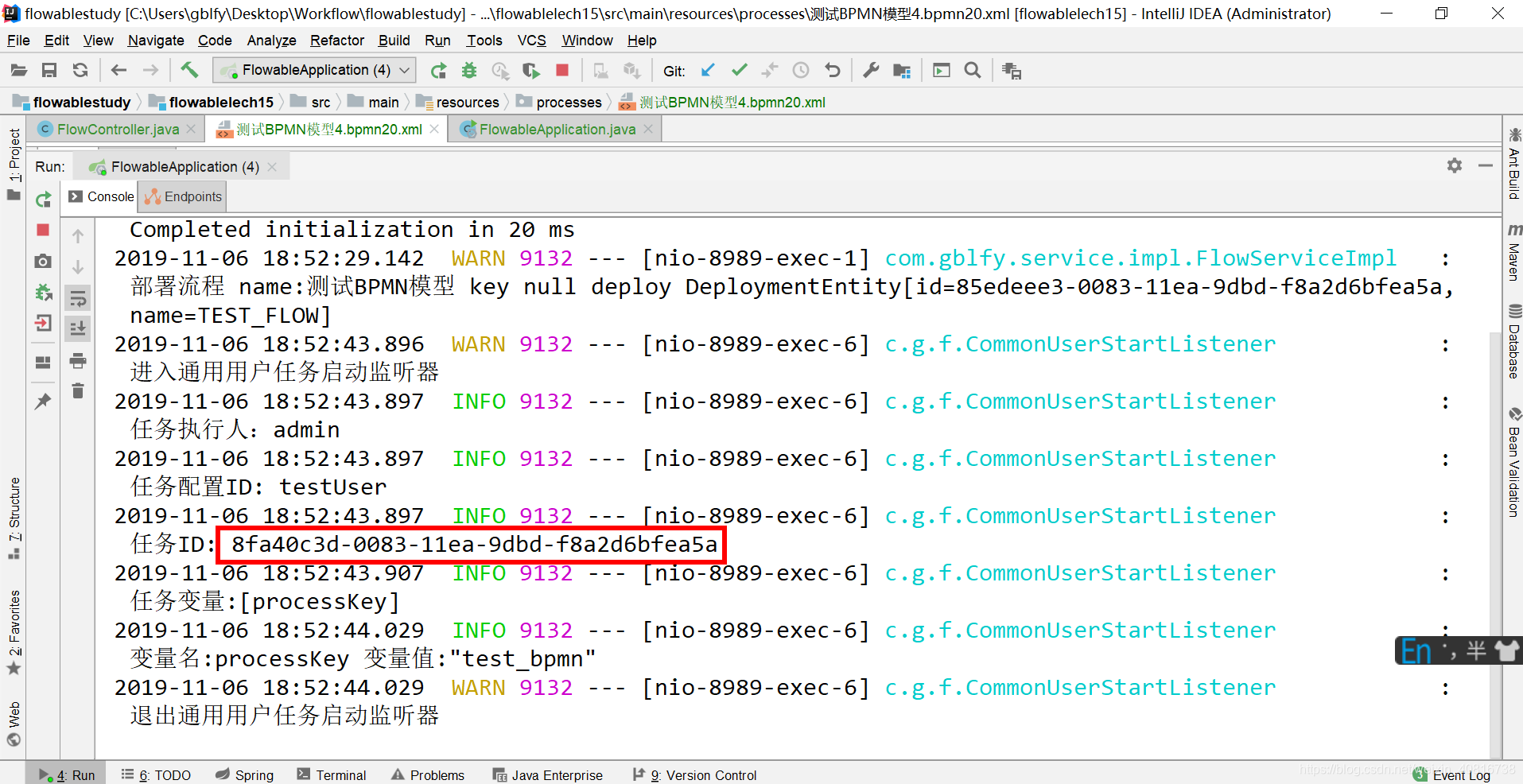Open the VCS menu
This screenshot has height=784, width=1523.
point(531,41)
